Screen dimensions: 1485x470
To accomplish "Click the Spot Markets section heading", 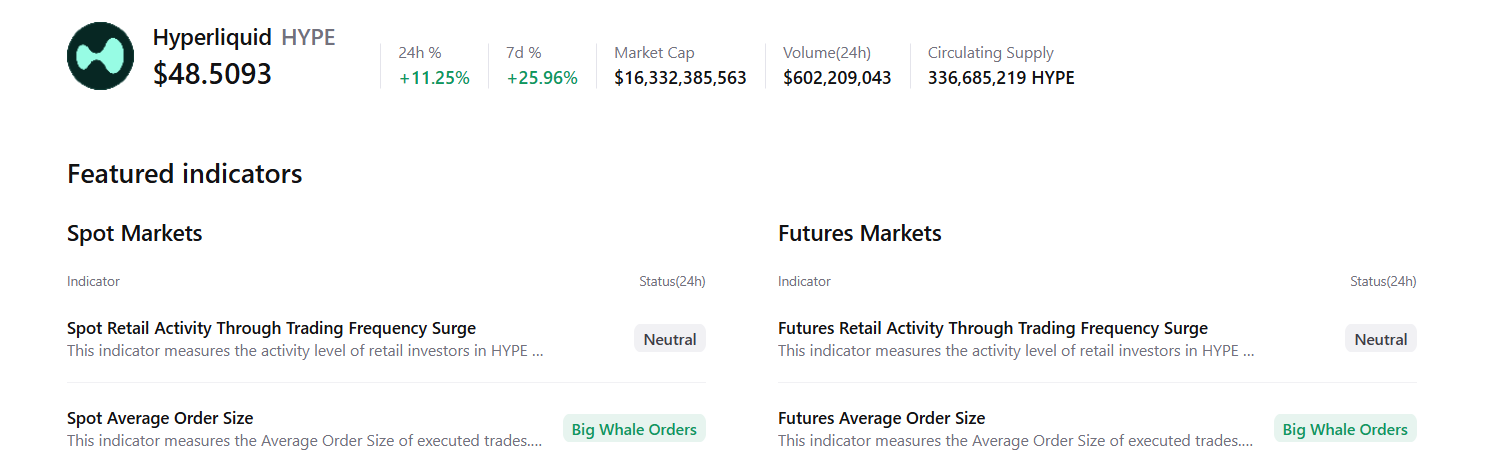I will (135, 234).
